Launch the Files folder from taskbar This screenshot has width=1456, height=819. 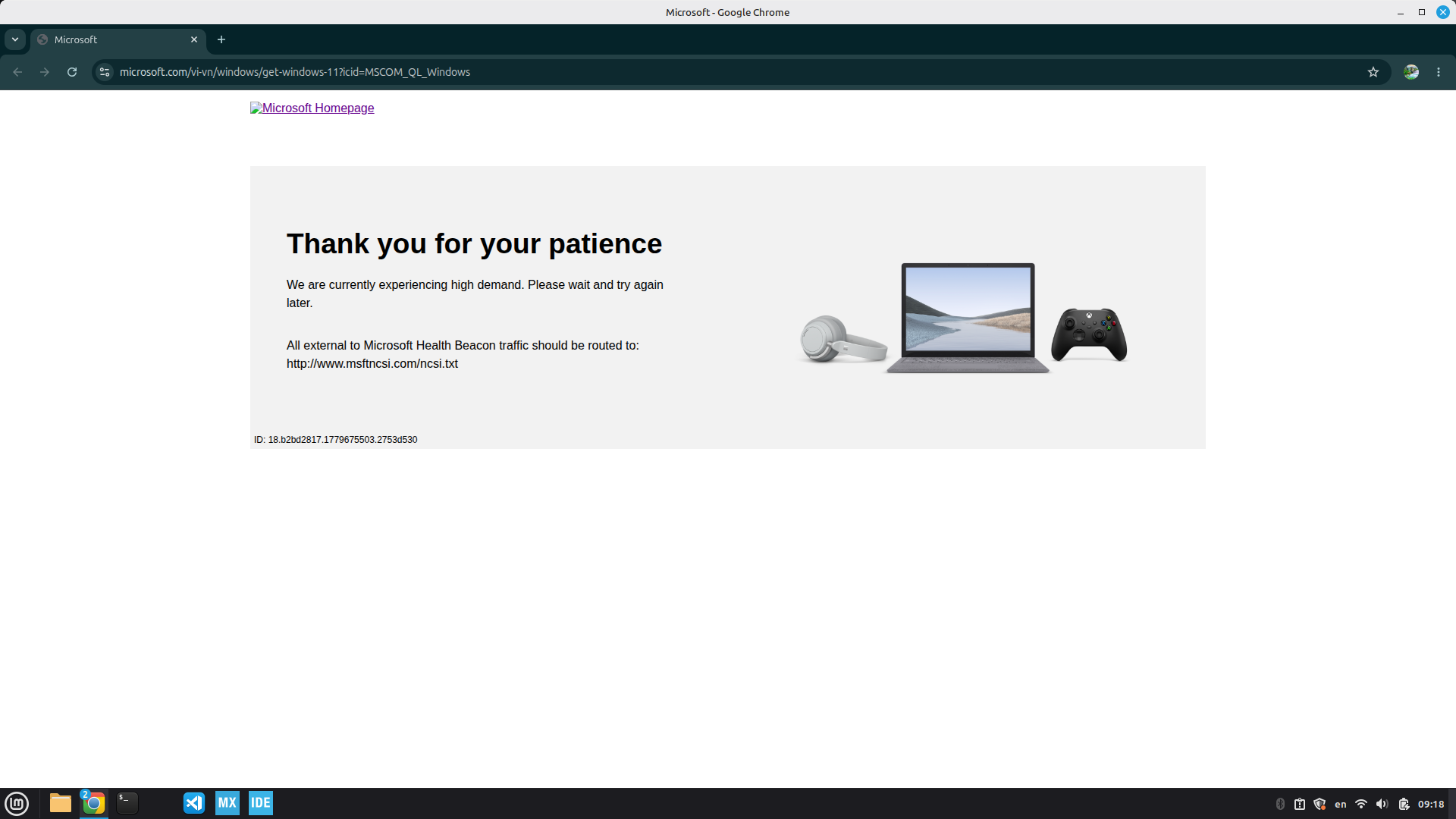coord(61,803)
